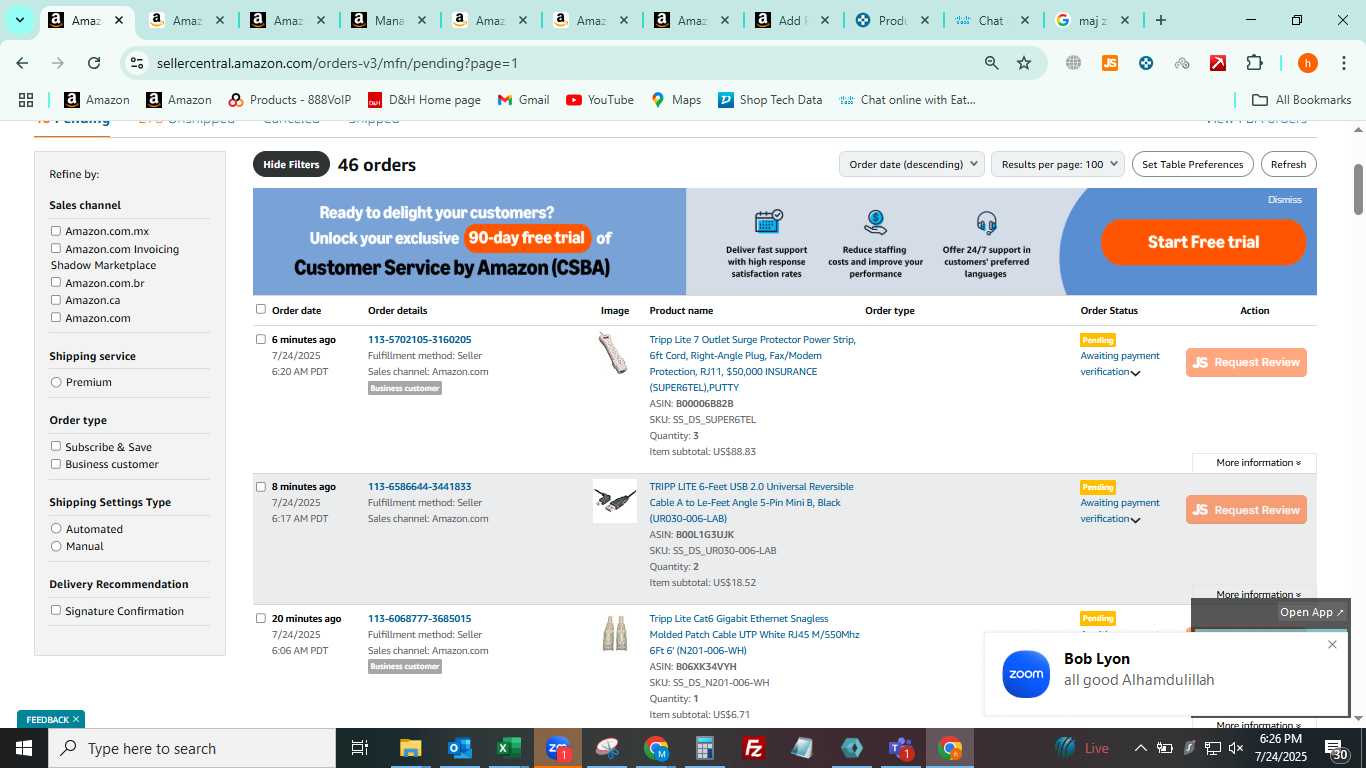Open File Explorer from the taskbar
The height and width of the screenshot is (768, 1366).
(x=411, y=748)
